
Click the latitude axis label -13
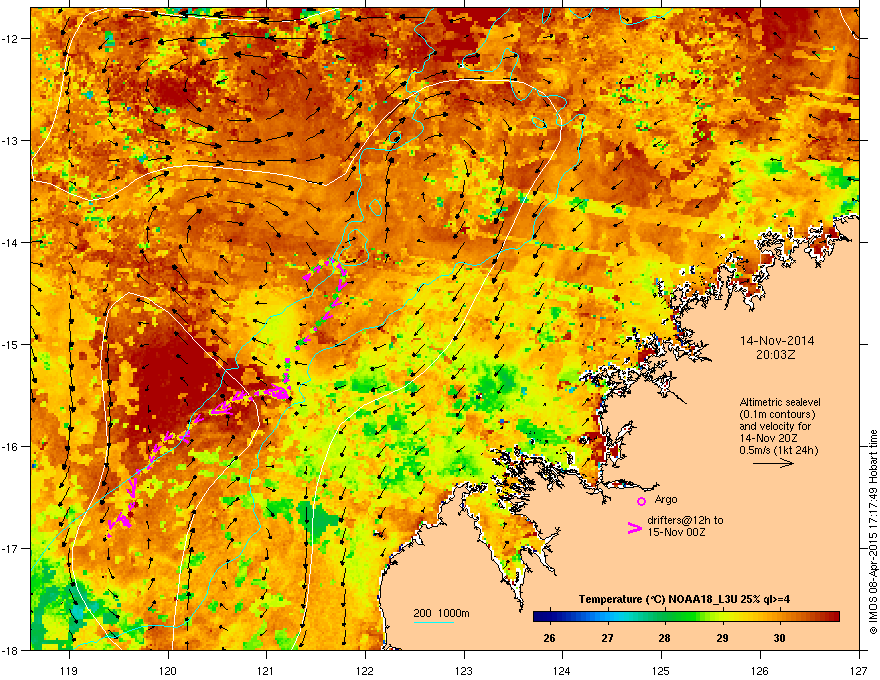(11, 140)
